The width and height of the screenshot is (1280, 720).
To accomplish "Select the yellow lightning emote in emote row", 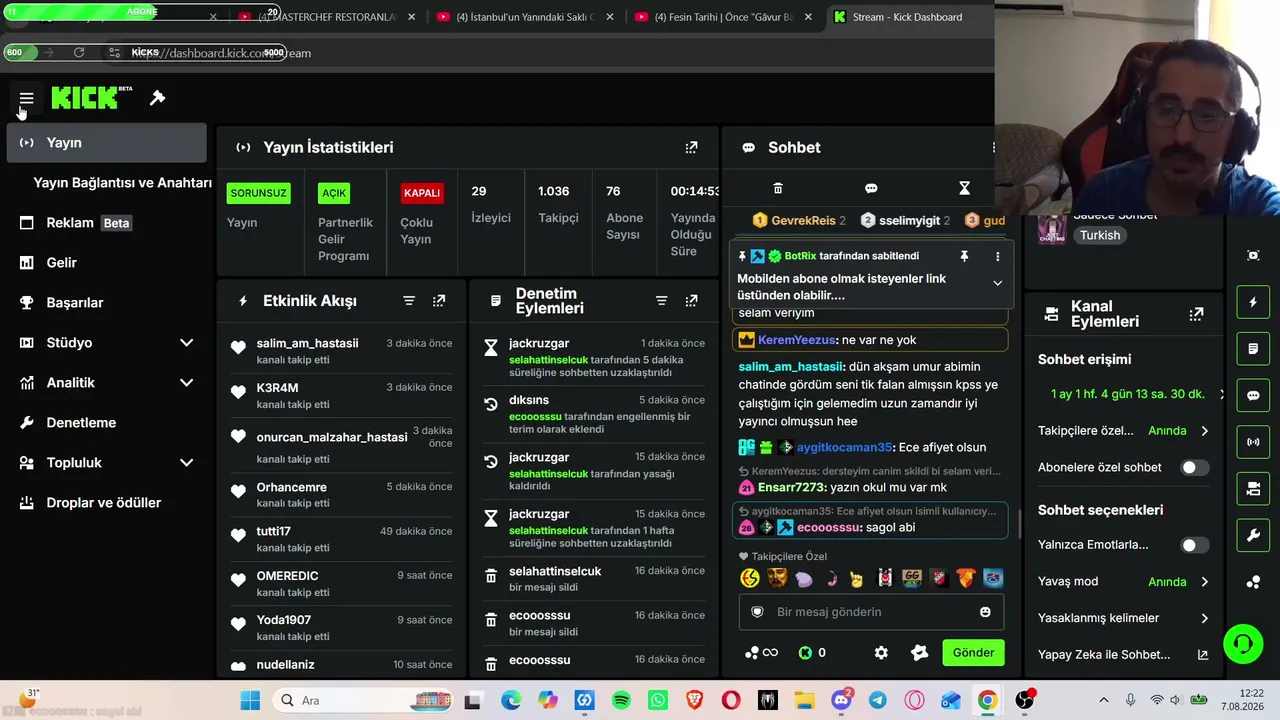I will pyautogui.click(x=750, y=578).
